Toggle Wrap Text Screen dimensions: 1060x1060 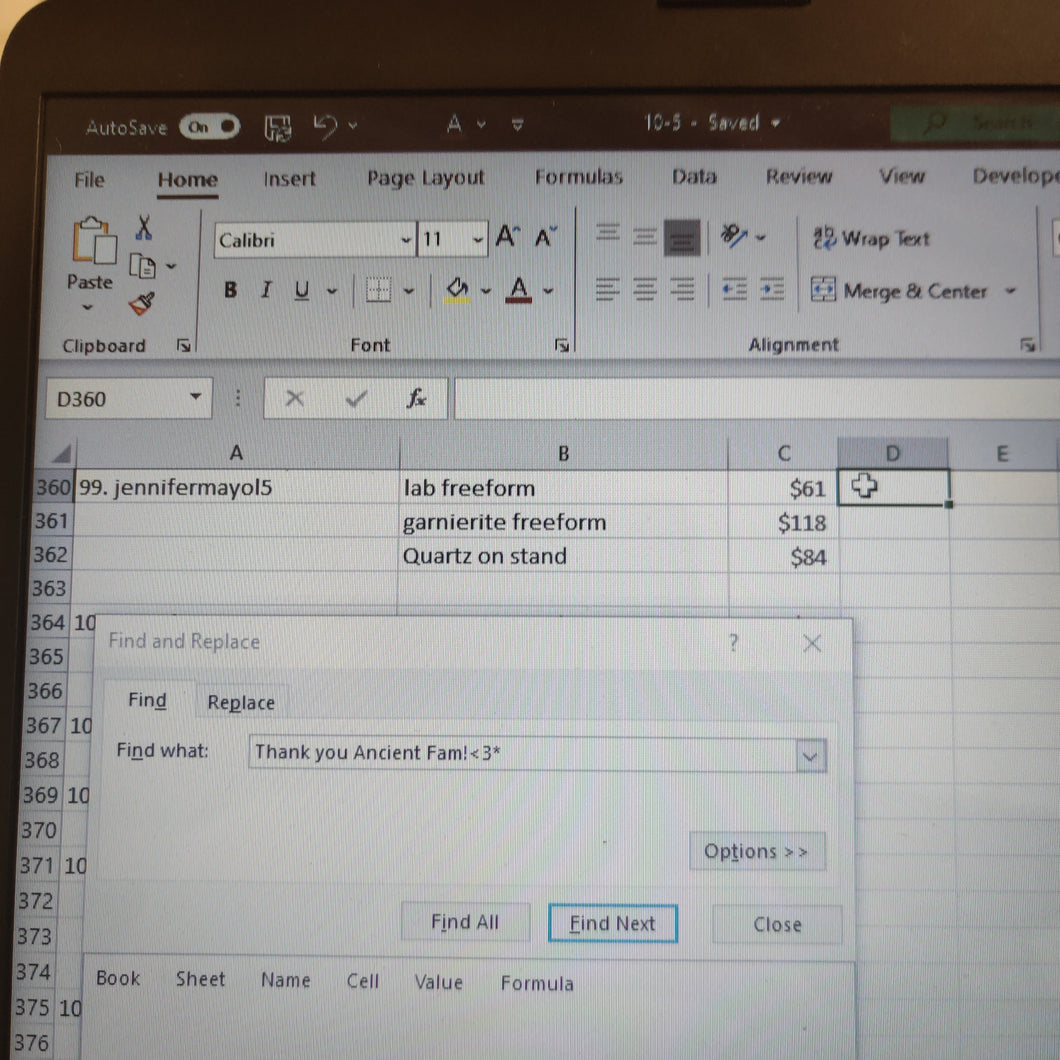point(871,238)
